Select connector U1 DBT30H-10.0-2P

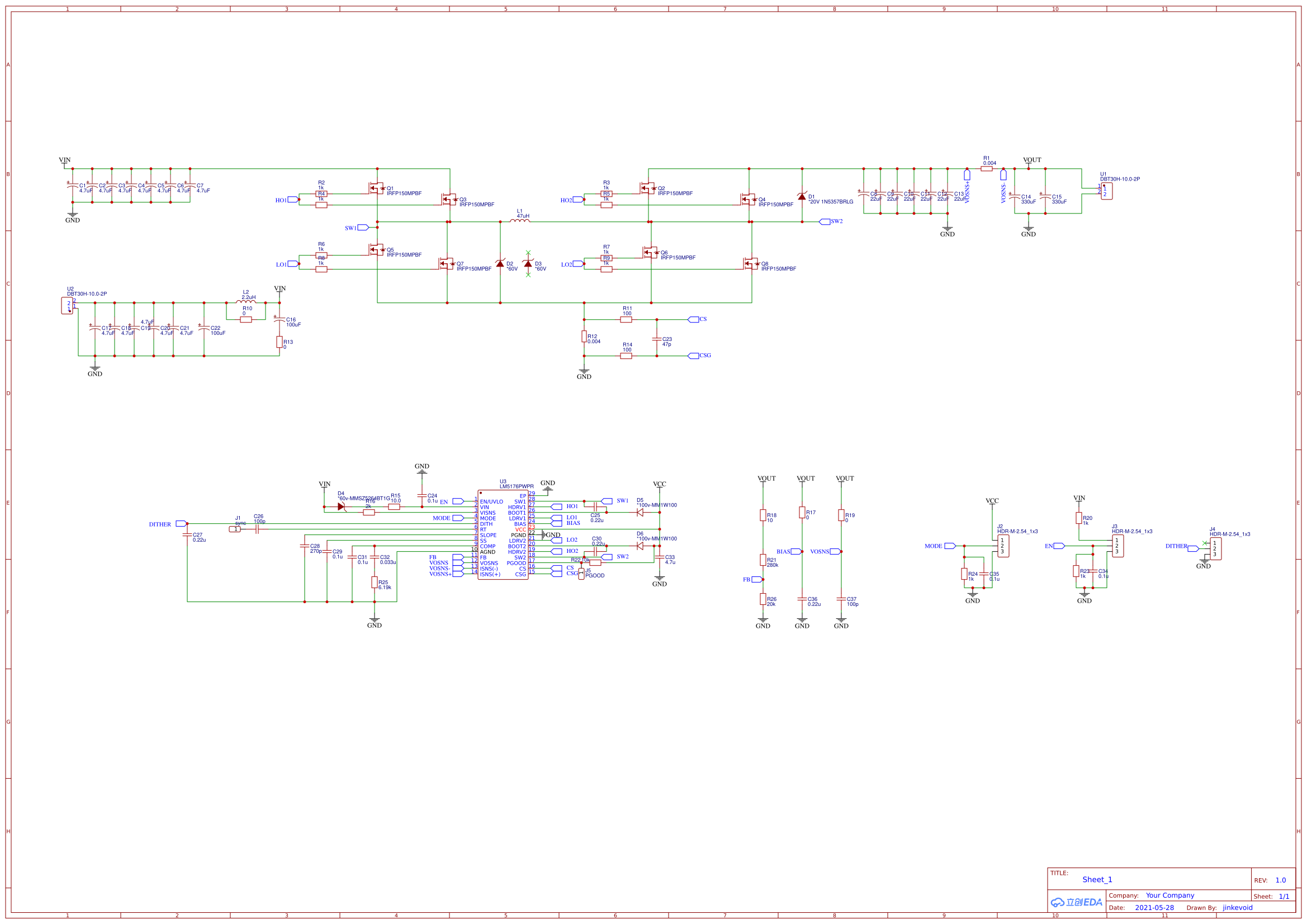(x=1107, y=191)
